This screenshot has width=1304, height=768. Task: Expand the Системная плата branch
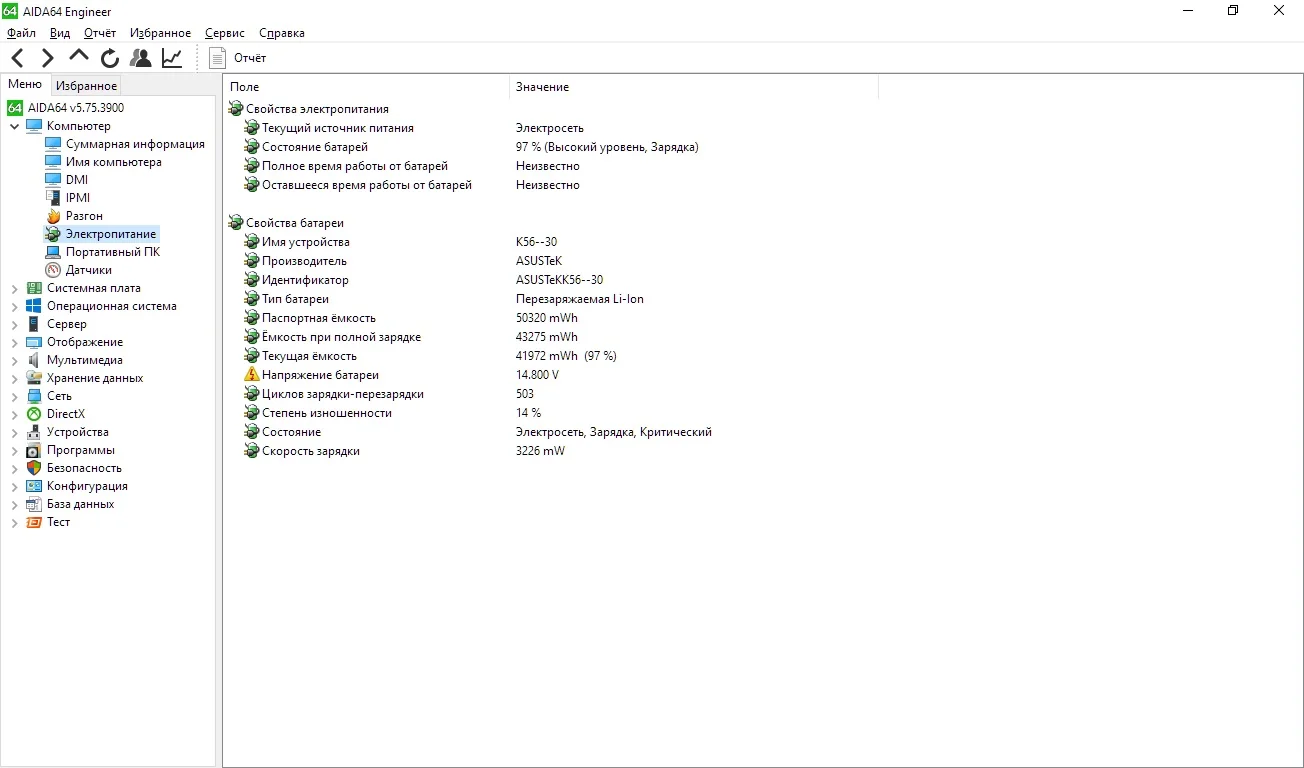14,288
